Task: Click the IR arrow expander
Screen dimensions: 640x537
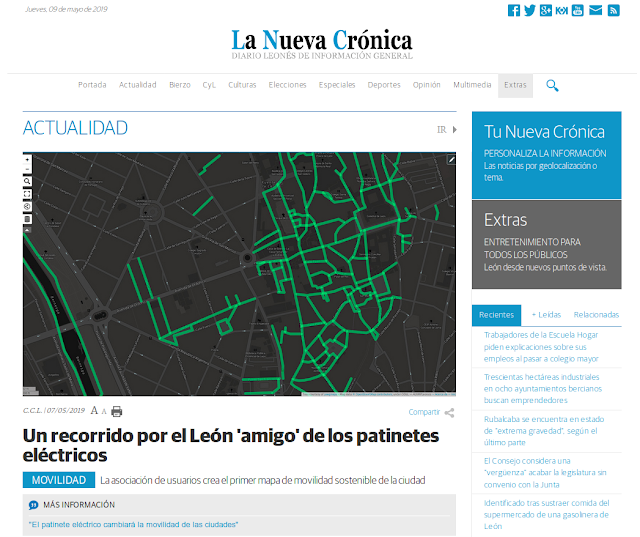Action: 455,130
